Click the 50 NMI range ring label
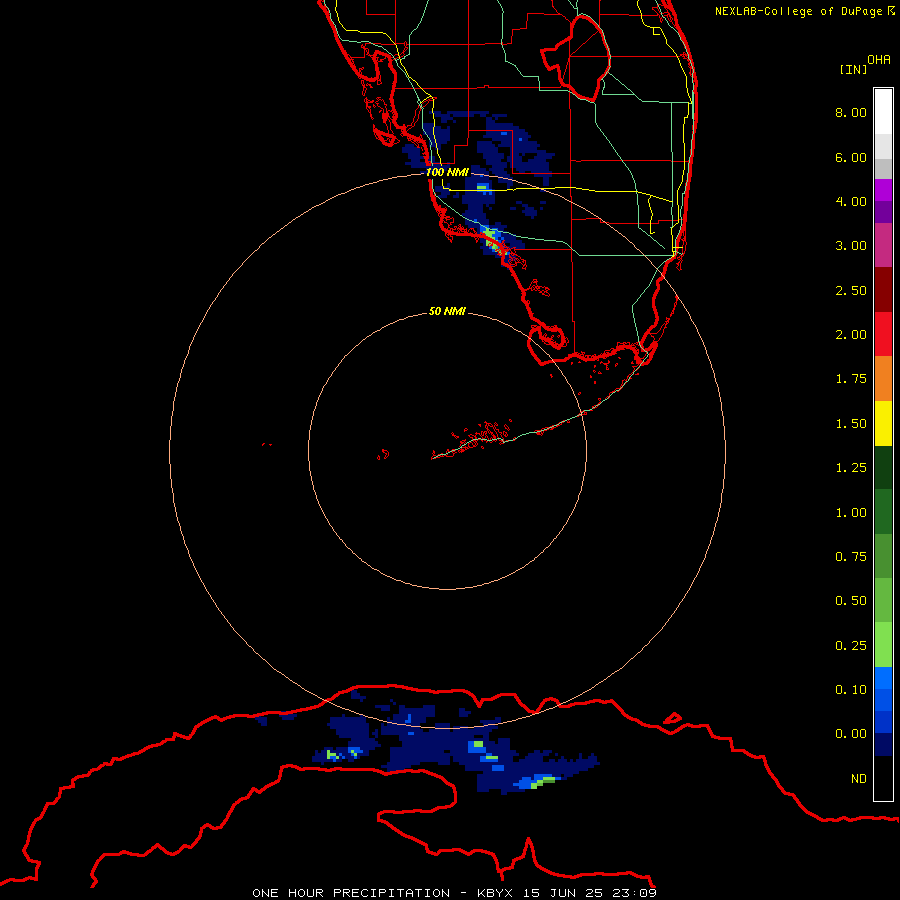The height and width of the screenshot is (900, 900). [447, 311]
